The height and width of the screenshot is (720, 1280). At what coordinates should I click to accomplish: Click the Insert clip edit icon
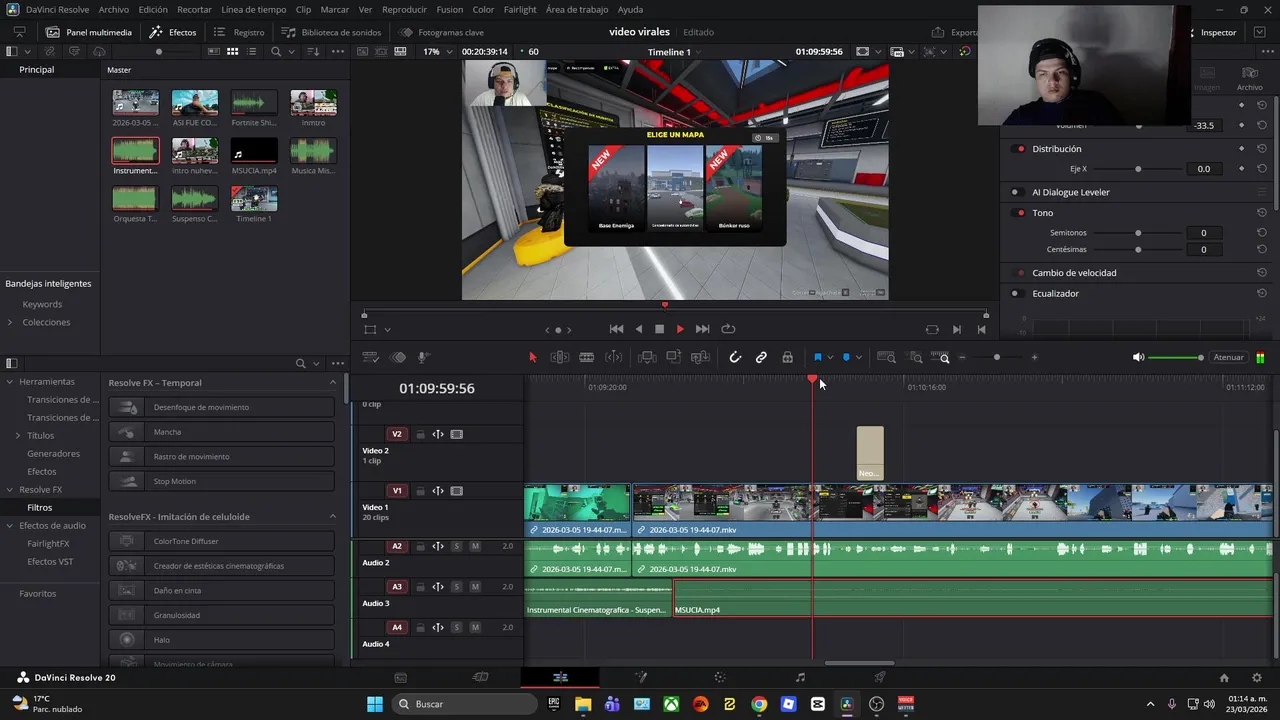(647, 357)
